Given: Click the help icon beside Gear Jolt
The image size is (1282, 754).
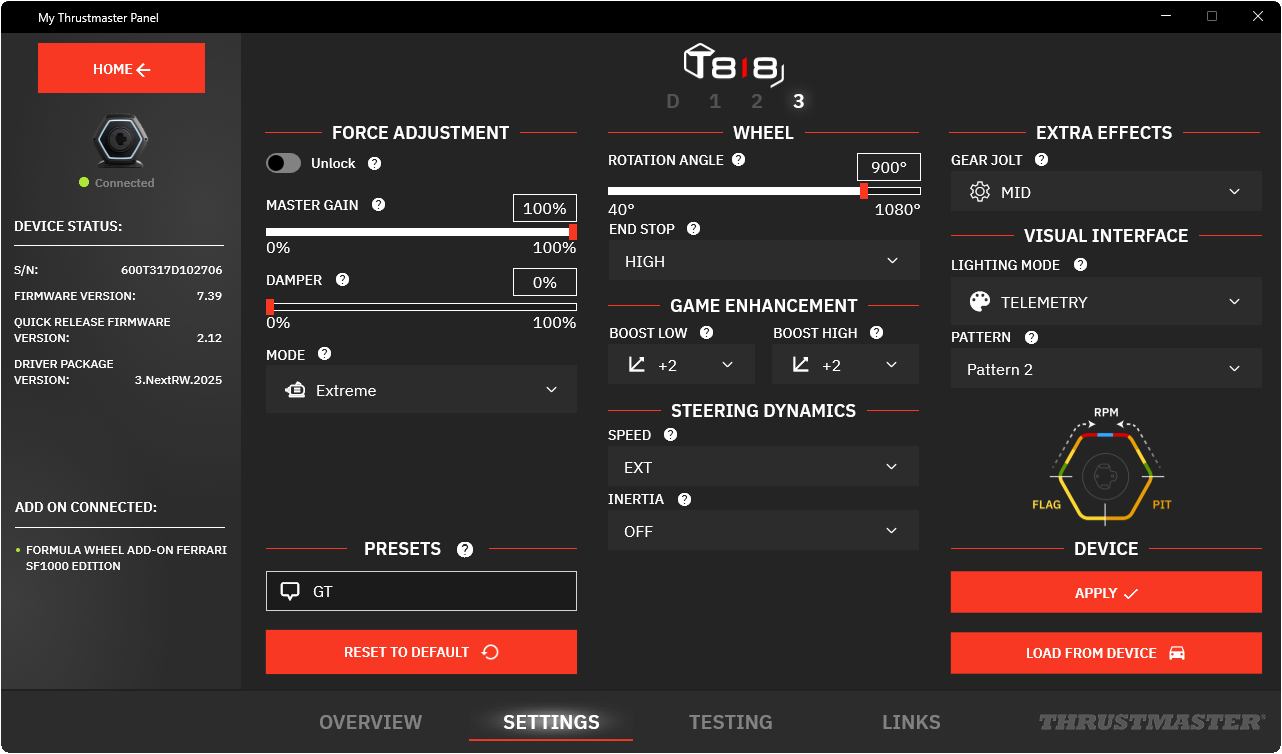Looking at the screenshot, I should click(1041, 160).
